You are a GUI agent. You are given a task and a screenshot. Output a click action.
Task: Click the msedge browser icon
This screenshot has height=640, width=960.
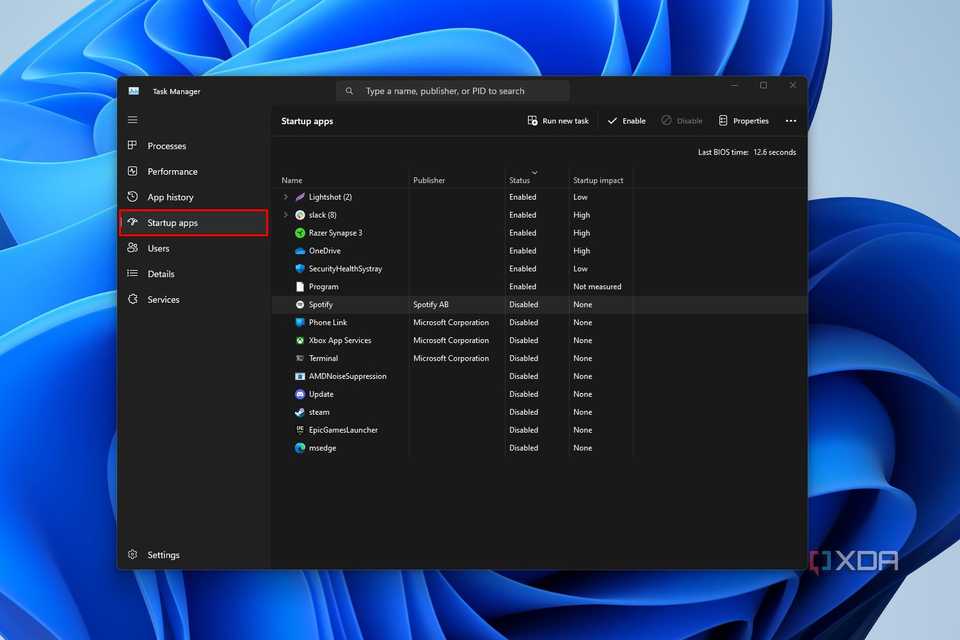300,448
